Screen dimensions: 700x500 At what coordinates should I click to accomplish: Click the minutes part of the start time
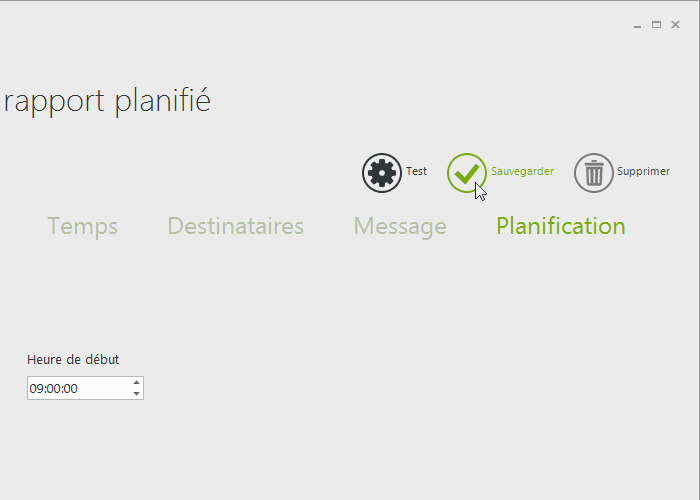pyautogui.click(x=53, y=388)
